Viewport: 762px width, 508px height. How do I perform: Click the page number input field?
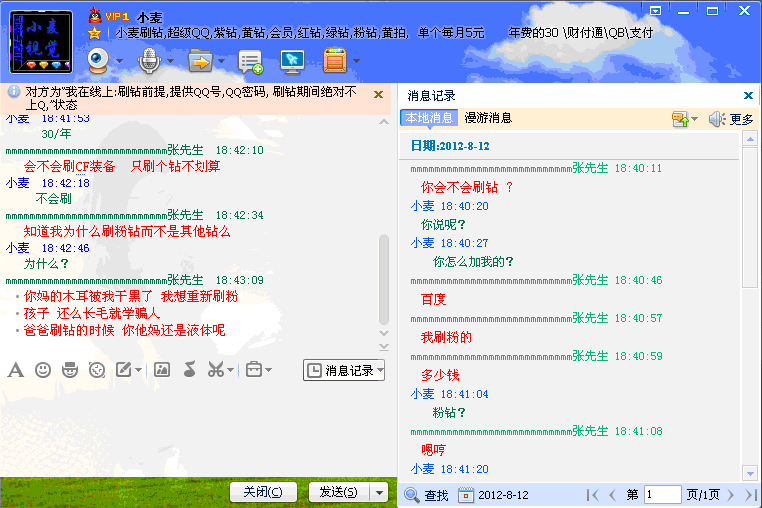tap(662, 495)
